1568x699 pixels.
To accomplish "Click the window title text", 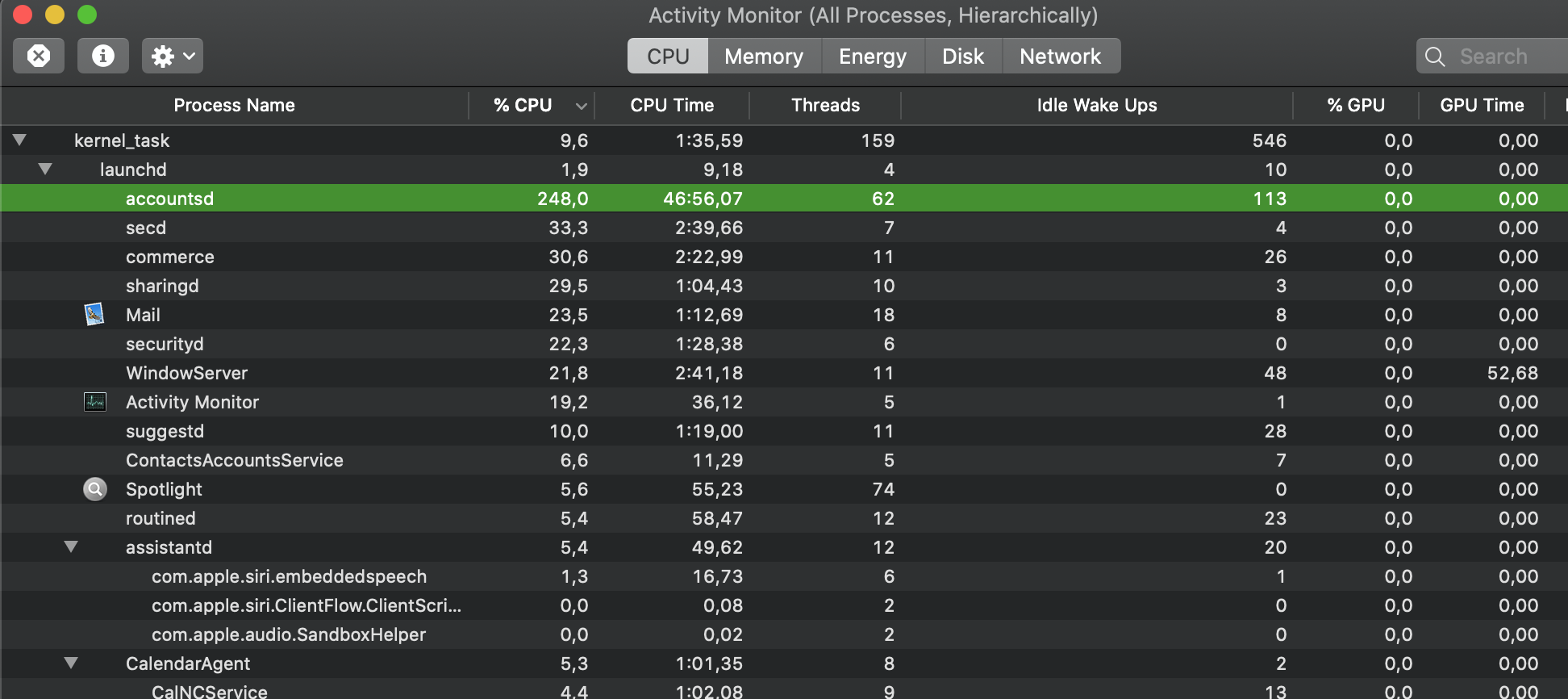I will click(873, 15).
